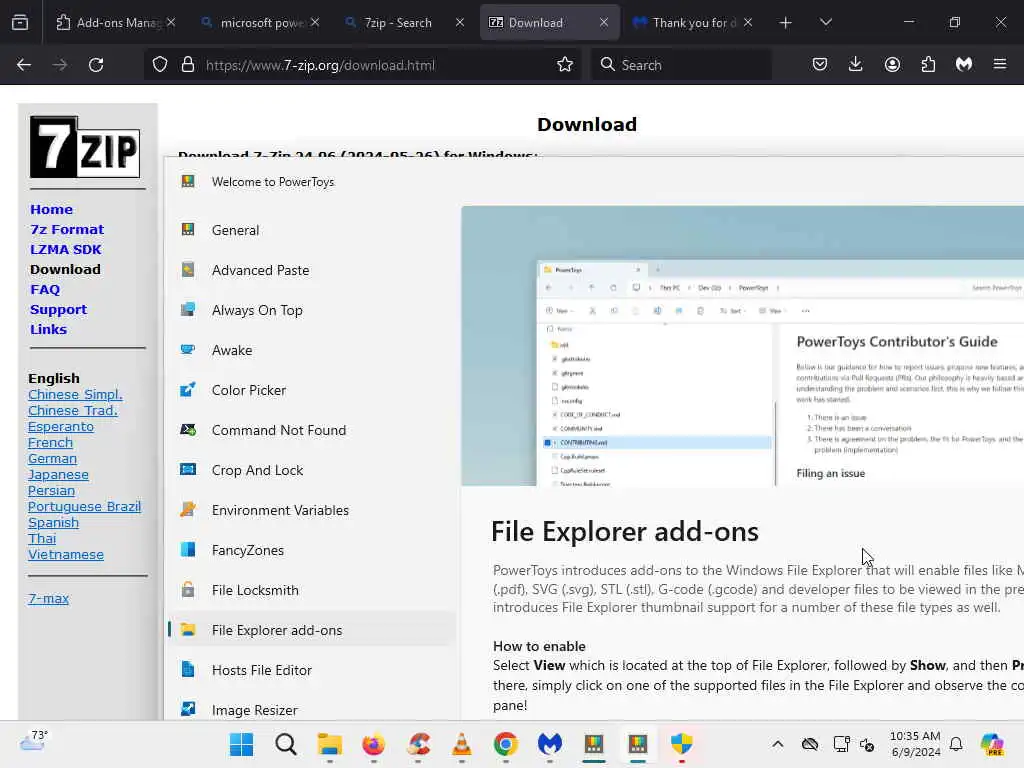Open Environment Variables module icon

[x=188, y=509]
